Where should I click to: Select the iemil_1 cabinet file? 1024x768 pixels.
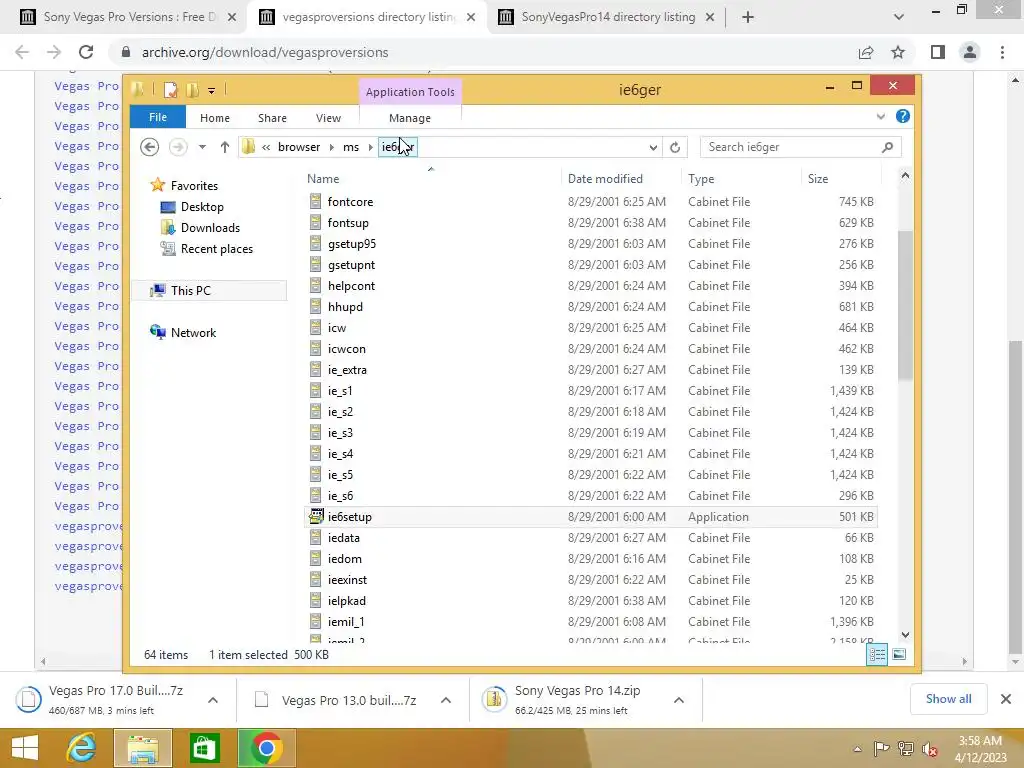coord(345,622)
